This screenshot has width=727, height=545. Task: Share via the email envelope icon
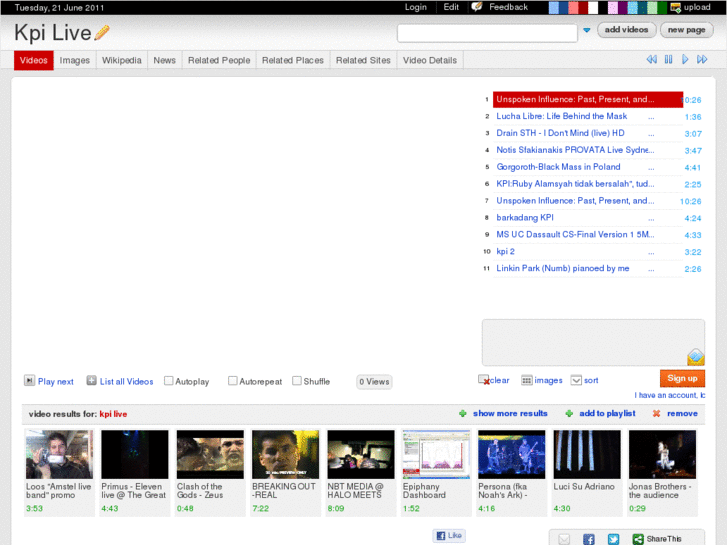click(564, 539)
